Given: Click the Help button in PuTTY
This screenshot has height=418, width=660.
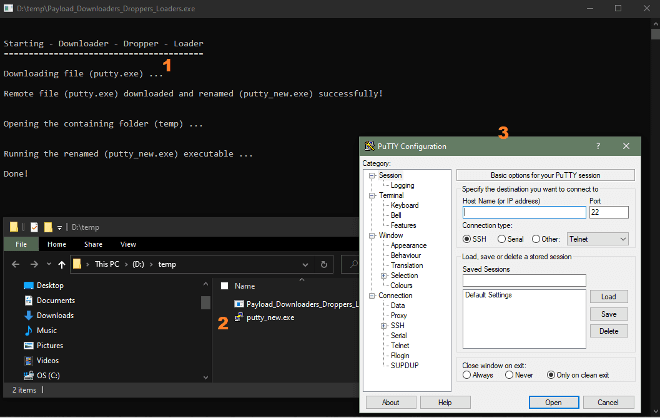Looking at the screenshot, I should point(445,402).
